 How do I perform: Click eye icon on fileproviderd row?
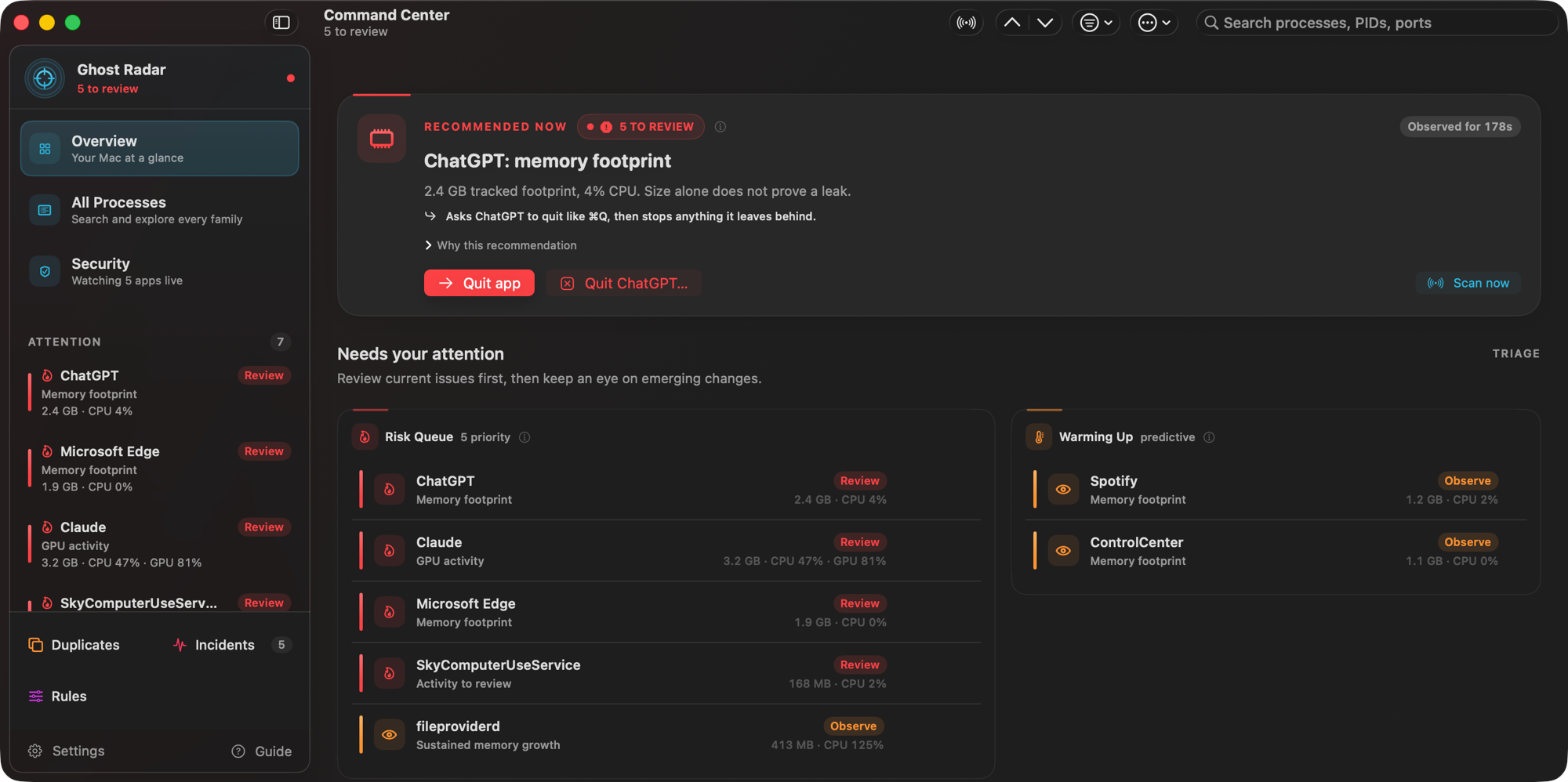pyautogui.click(x=389, y=735)
